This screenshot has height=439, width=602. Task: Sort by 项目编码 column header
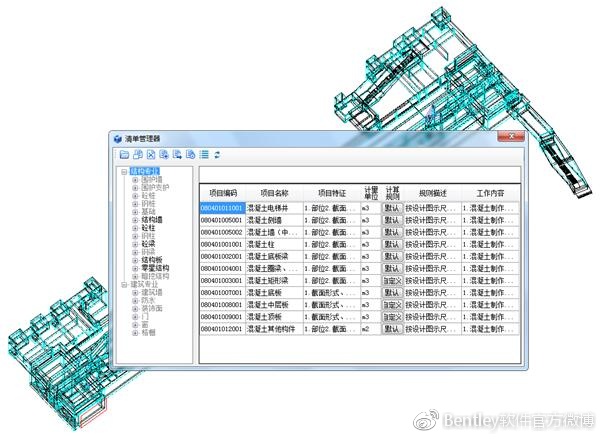[x=222, y=192]
